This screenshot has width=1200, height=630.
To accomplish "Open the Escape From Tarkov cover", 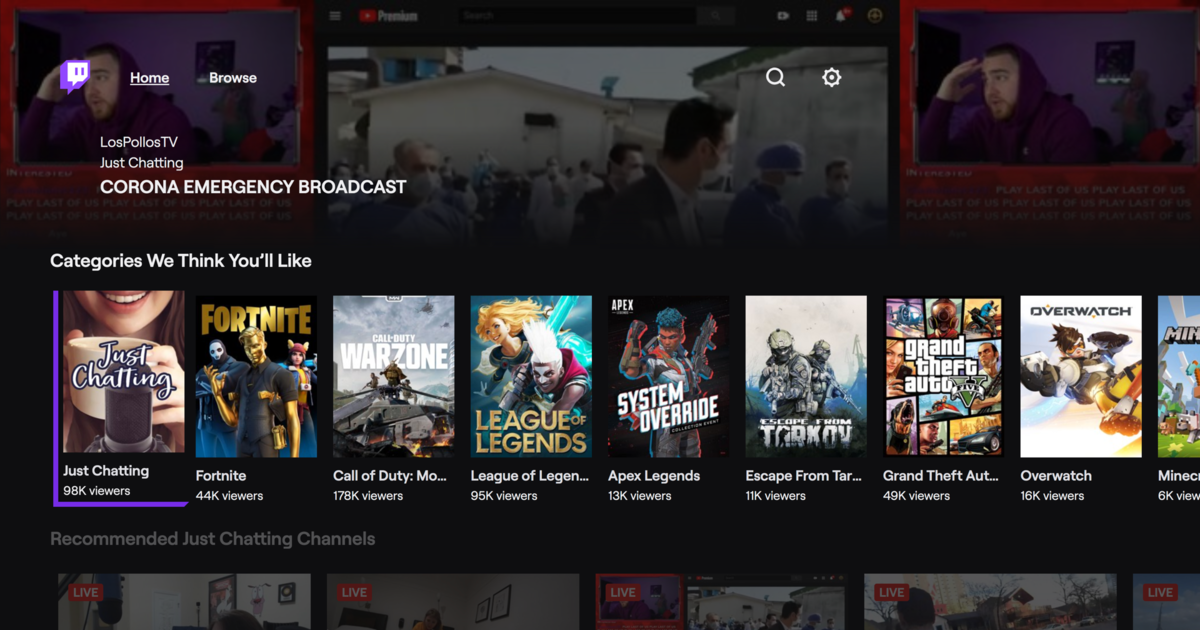I will (806, 376).
